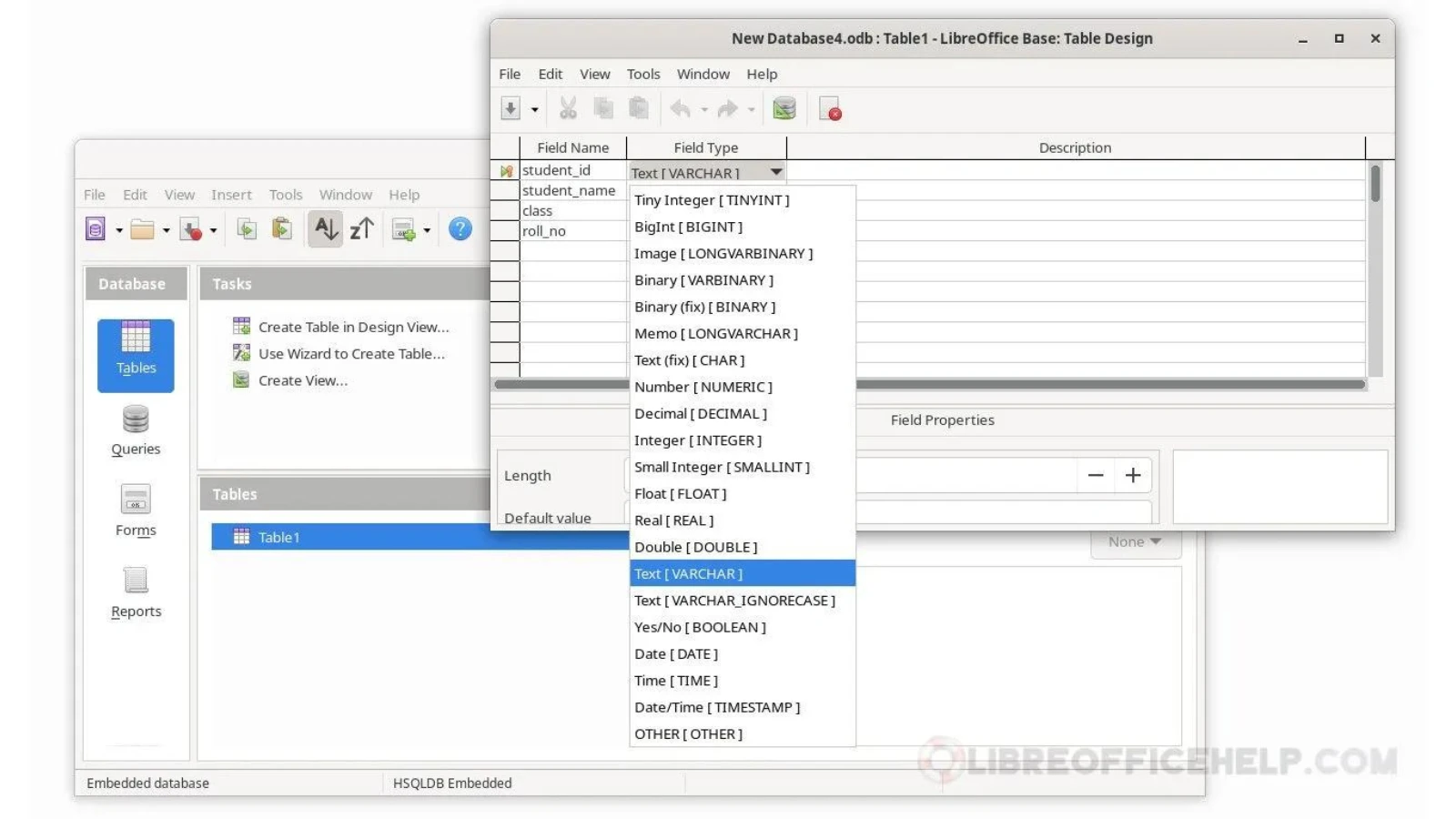1456x819 pixels.
Task: Open None preview dropdown in main window
Action: pos(1136,542)
